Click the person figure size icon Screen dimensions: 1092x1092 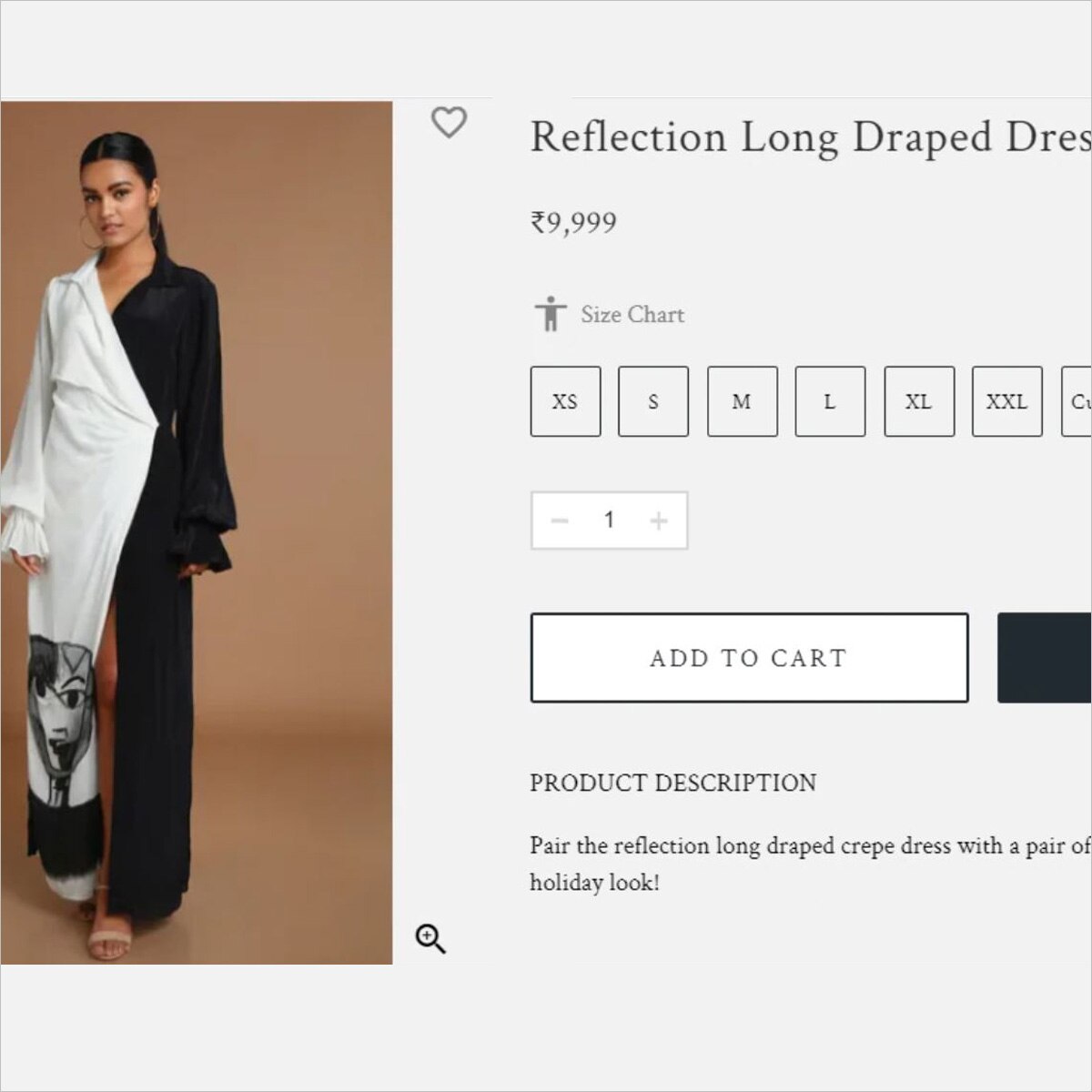coord(551,314)
